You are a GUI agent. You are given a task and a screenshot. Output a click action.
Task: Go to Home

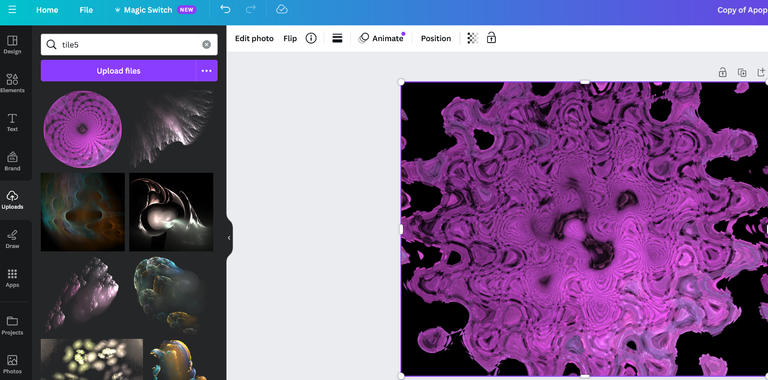(x=47, y=10)
